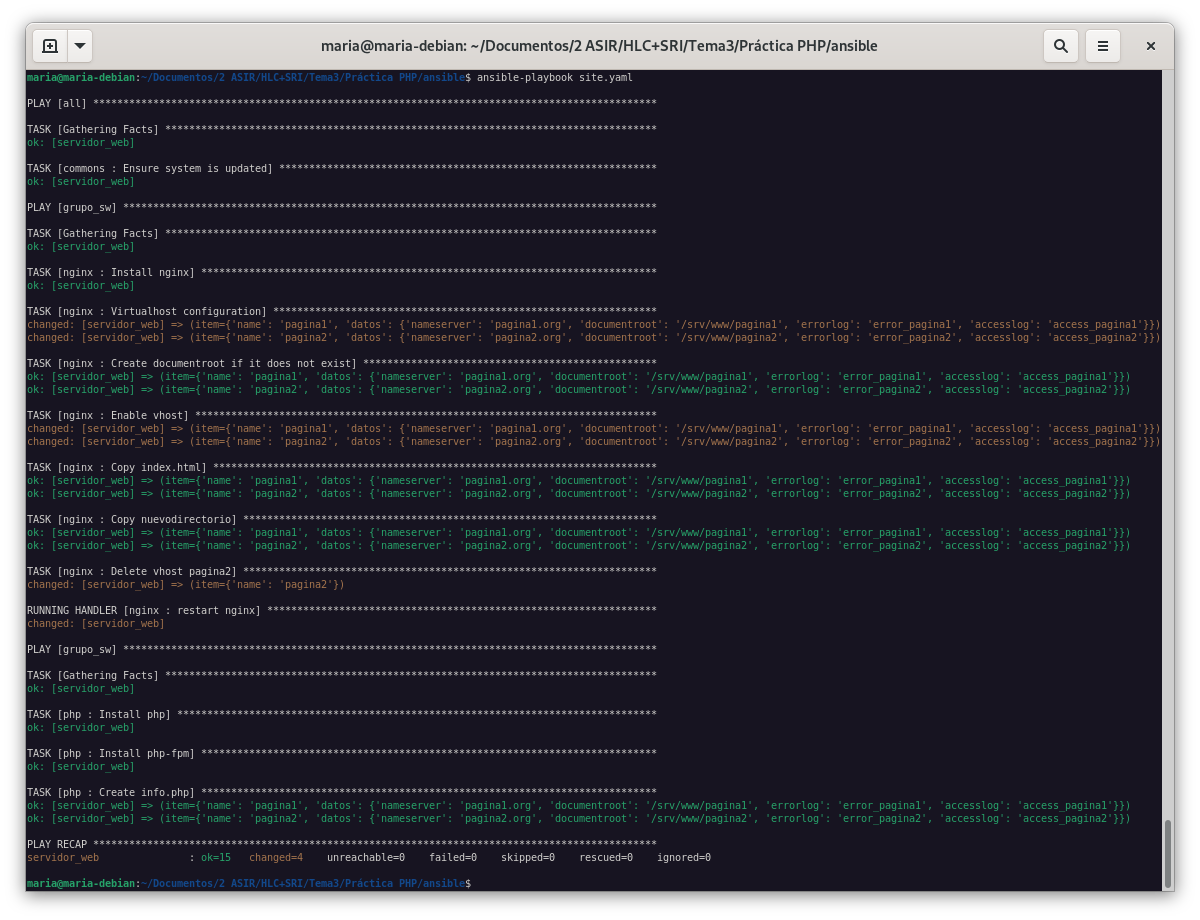This screenshot has height=920, width=1200.
Task: Open the terminal search tool
Action: click(x=1061, y=46)
